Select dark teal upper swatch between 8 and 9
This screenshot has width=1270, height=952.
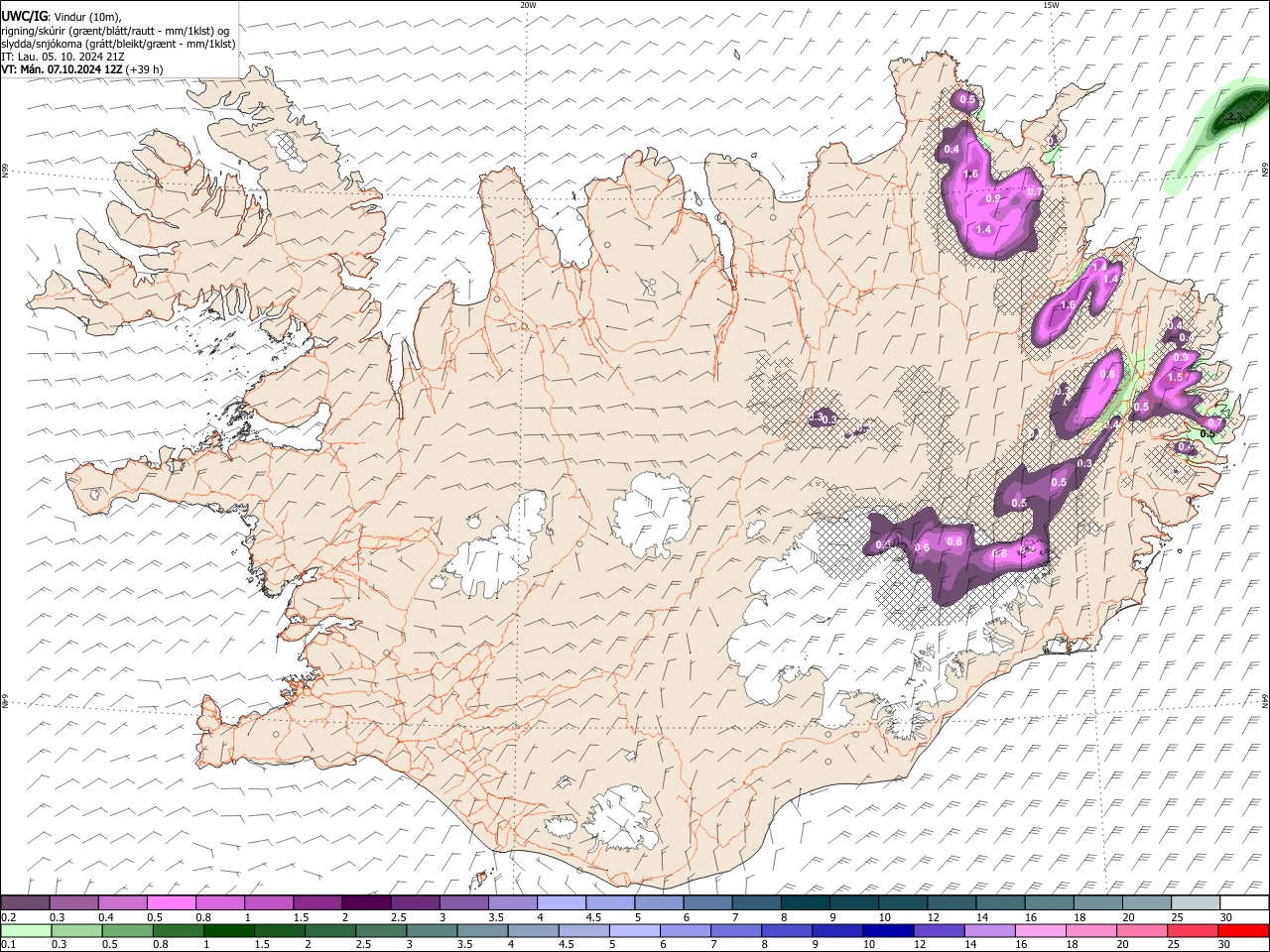(804, 902)
